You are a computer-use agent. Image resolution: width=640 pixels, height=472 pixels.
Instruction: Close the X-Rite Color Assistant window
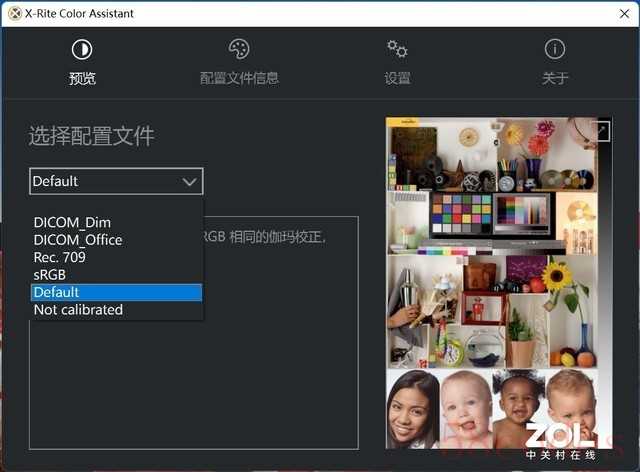tap(624, 14)
